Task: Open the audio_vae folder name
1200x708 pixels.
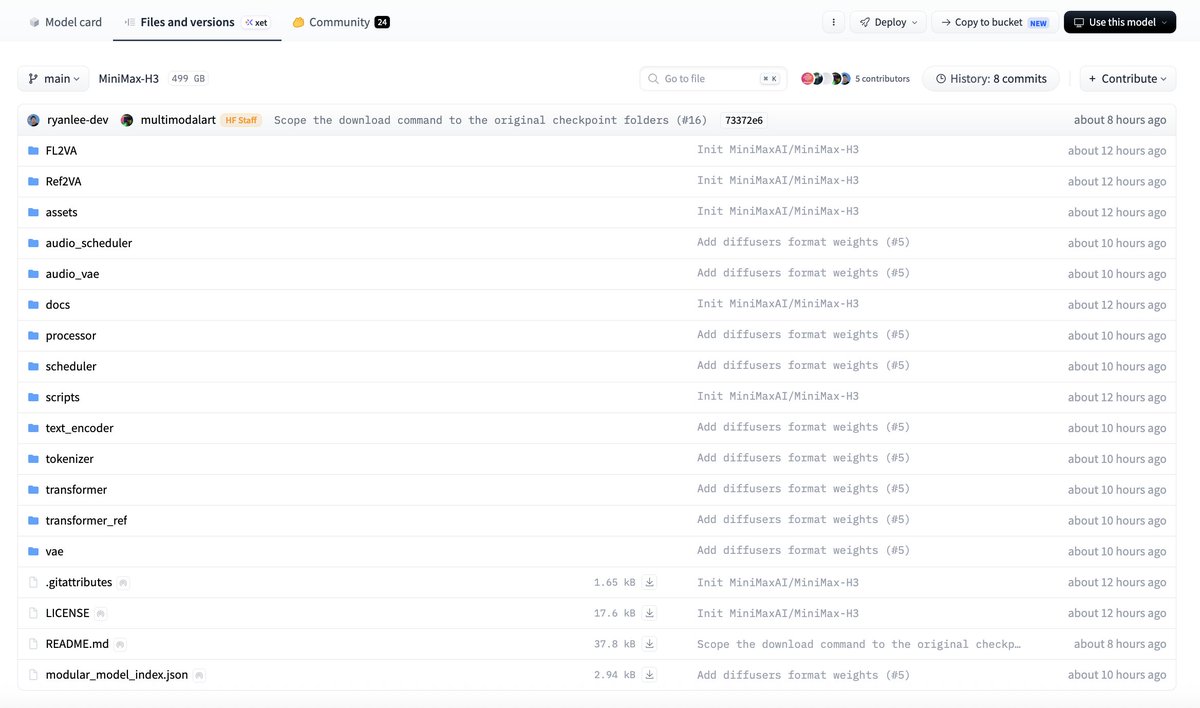Action: [x=73, y=274]
